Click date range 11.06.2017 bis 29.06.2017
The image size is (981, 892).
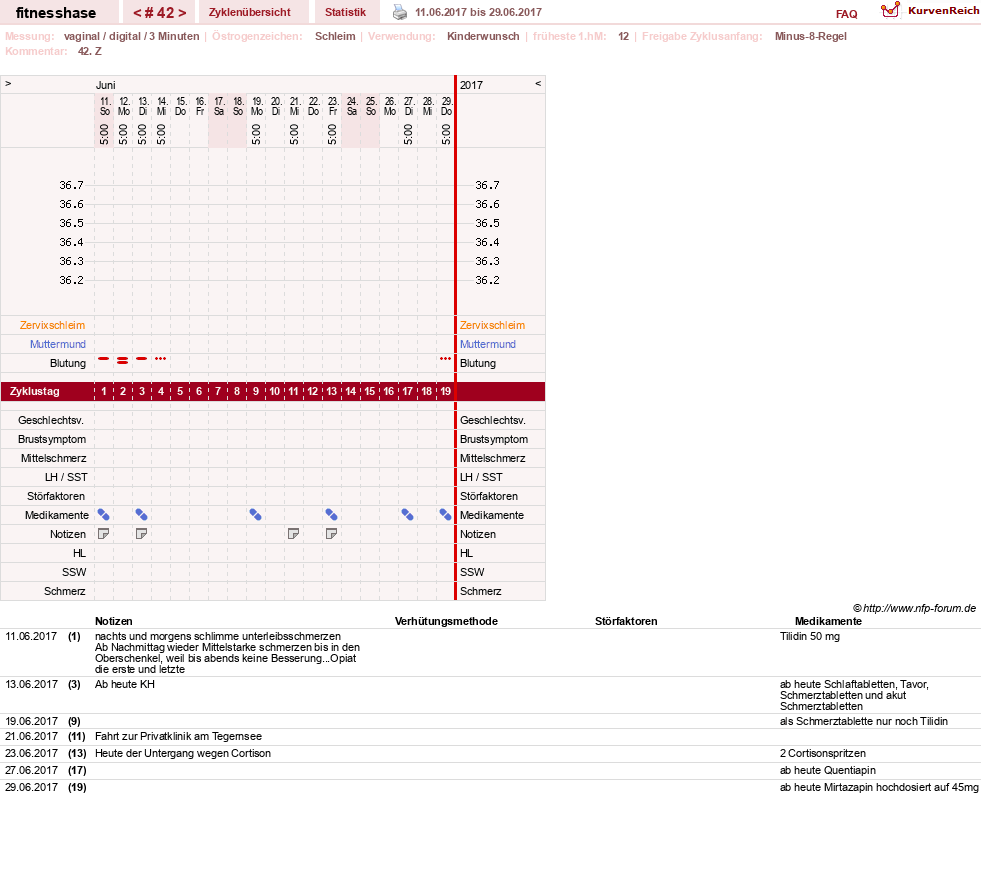(479, 13)
